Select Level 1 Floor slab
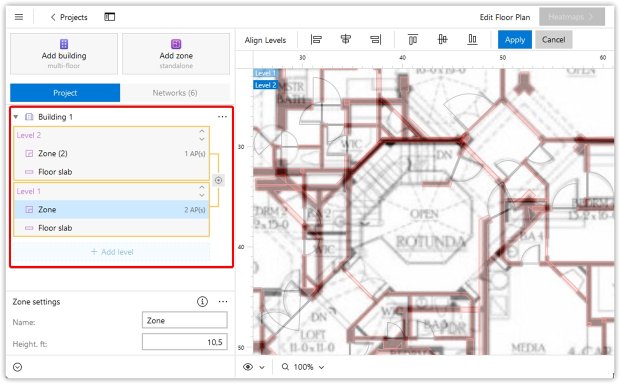The image size is (620, 384). click(x=112, y=228)
